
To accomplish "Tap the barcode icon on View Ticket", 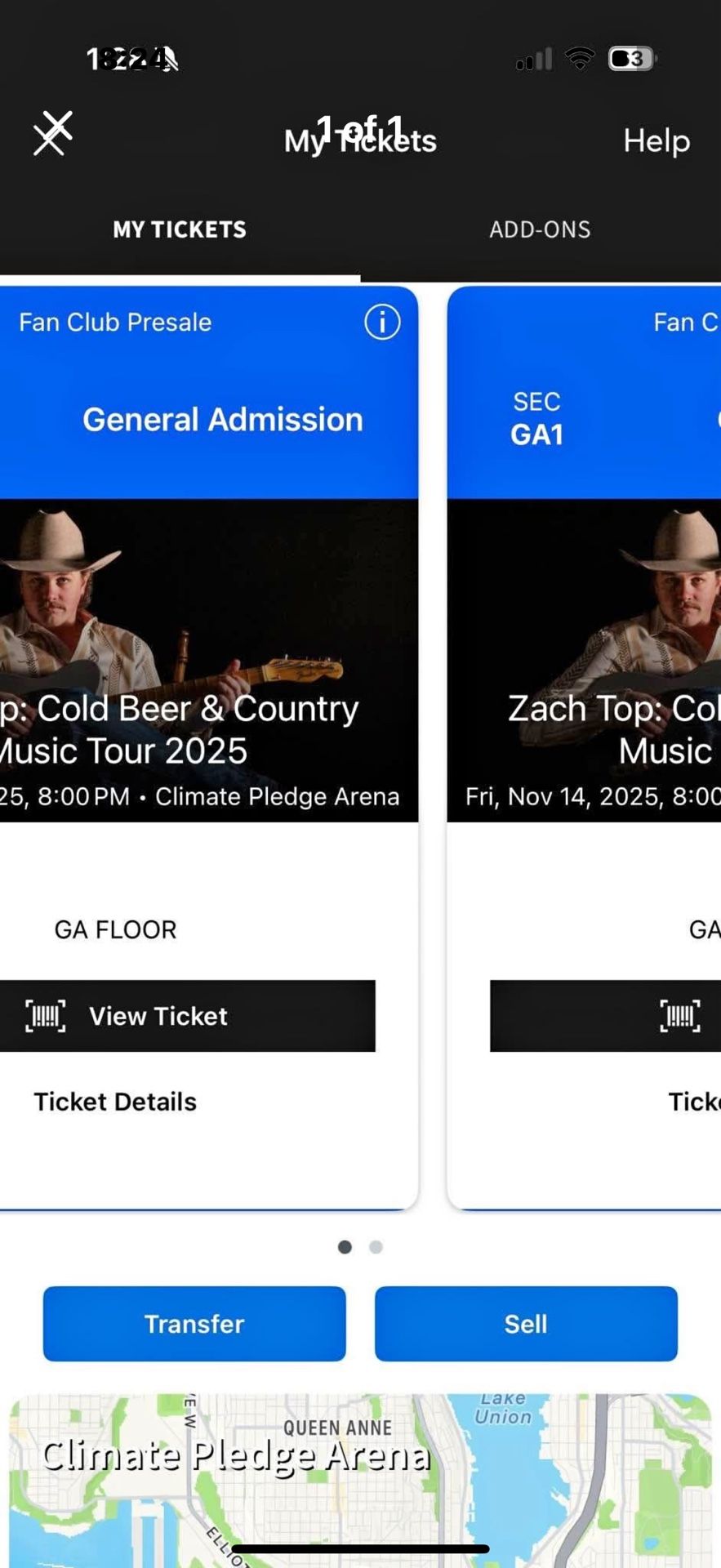I will [x=47, y=1016].
